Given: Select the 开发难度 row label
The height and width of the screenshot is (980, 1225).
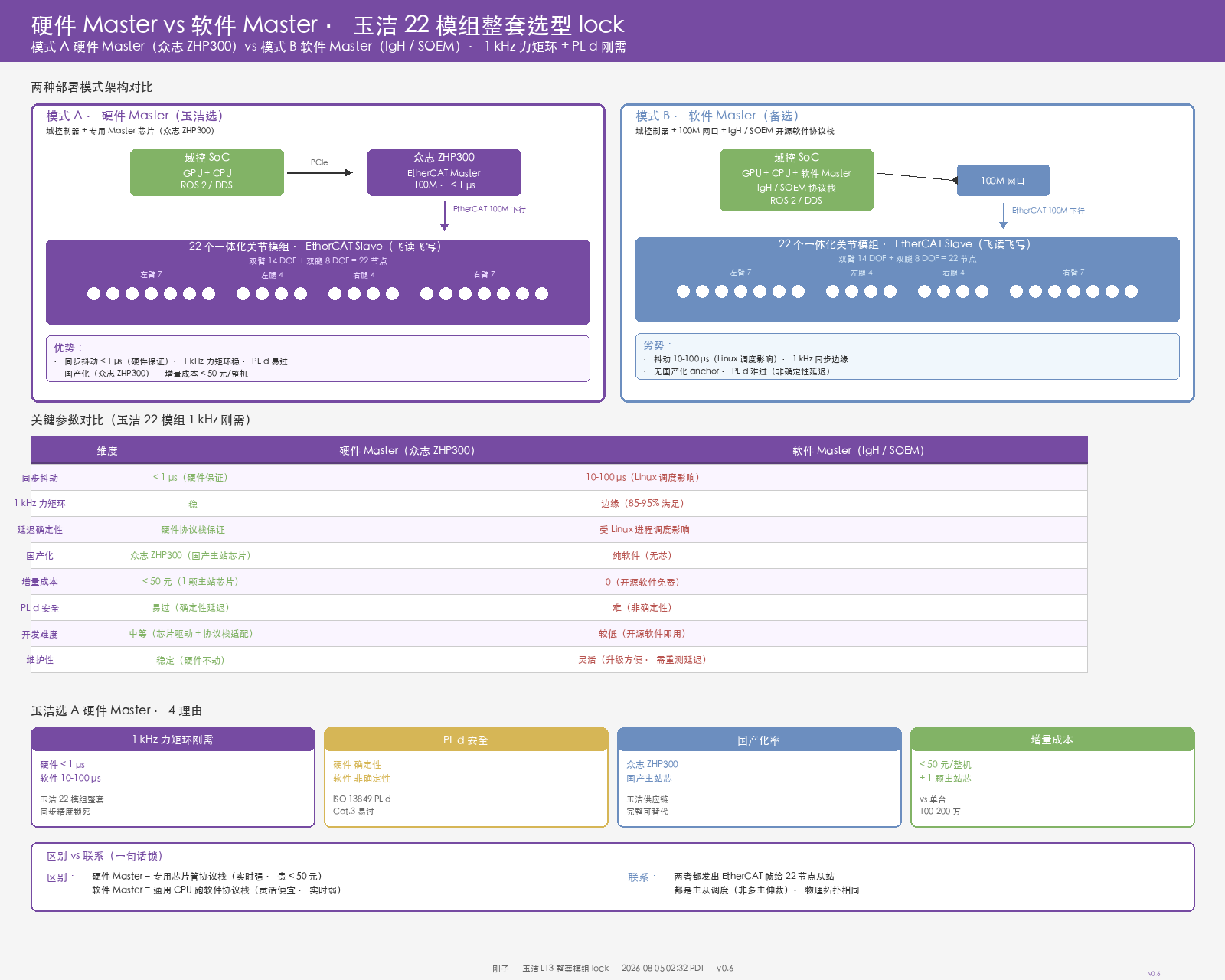Looking at the screenshot, I should click(40, 634).
